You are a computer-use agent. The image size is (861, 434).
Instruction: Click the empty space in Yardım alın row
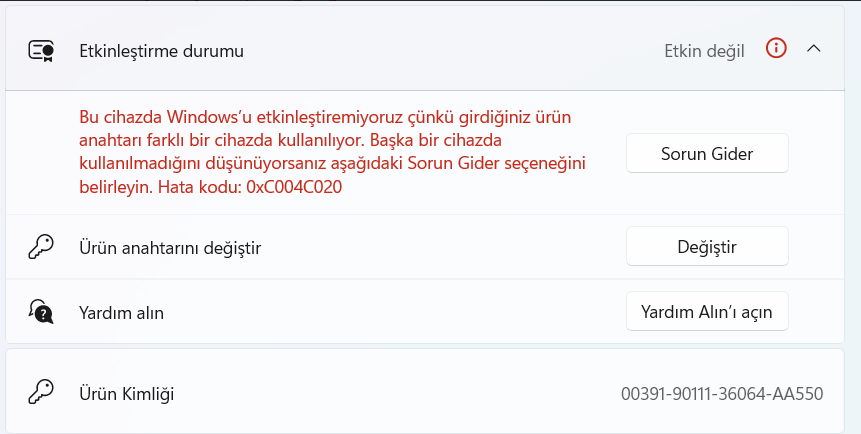tap(395, 312)
